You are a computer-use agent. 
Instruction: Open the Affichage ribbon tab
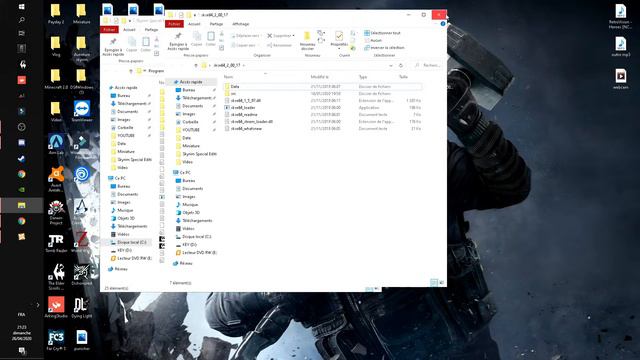click(x=241, y=24)
